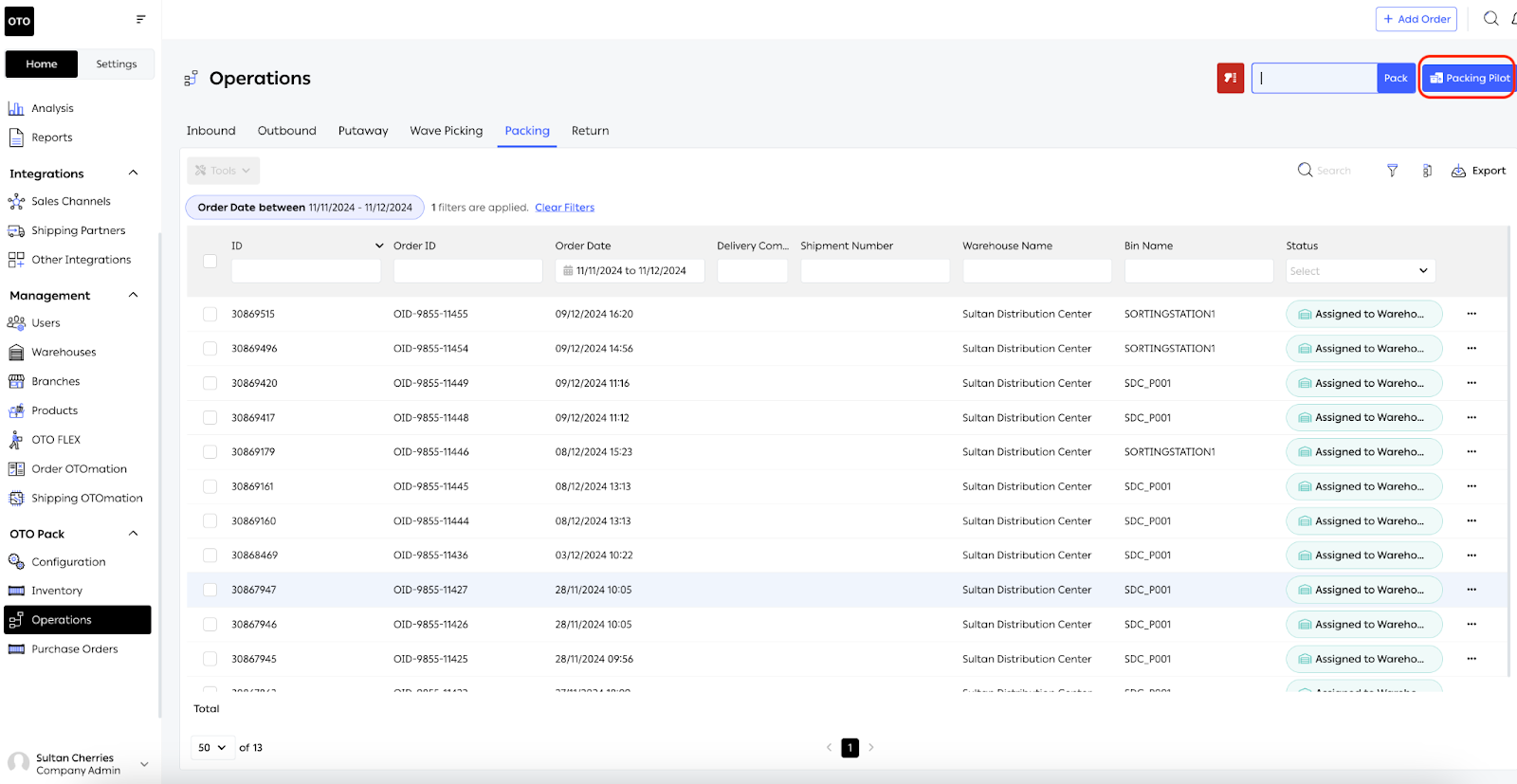This screenshot has height=784, width=1517.
Task: Open Users management page
Action: [46, 323]
